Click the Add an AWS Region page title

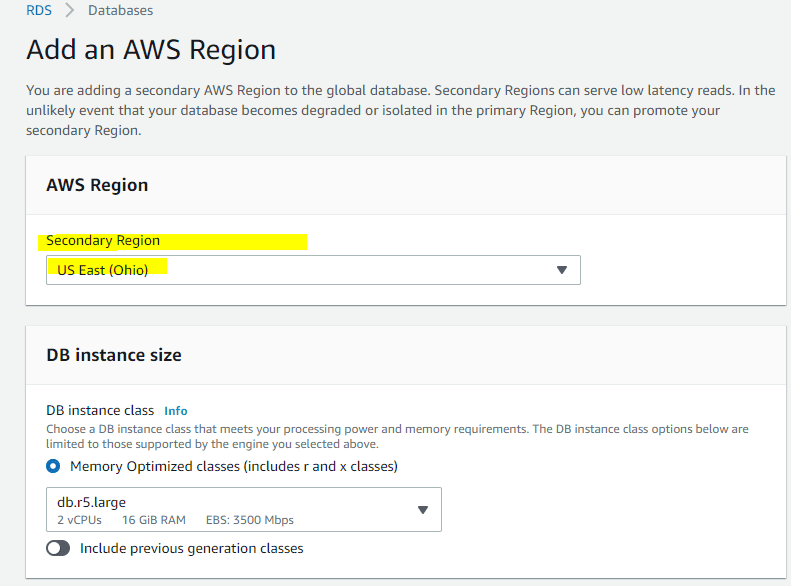(x=151, y=50)
